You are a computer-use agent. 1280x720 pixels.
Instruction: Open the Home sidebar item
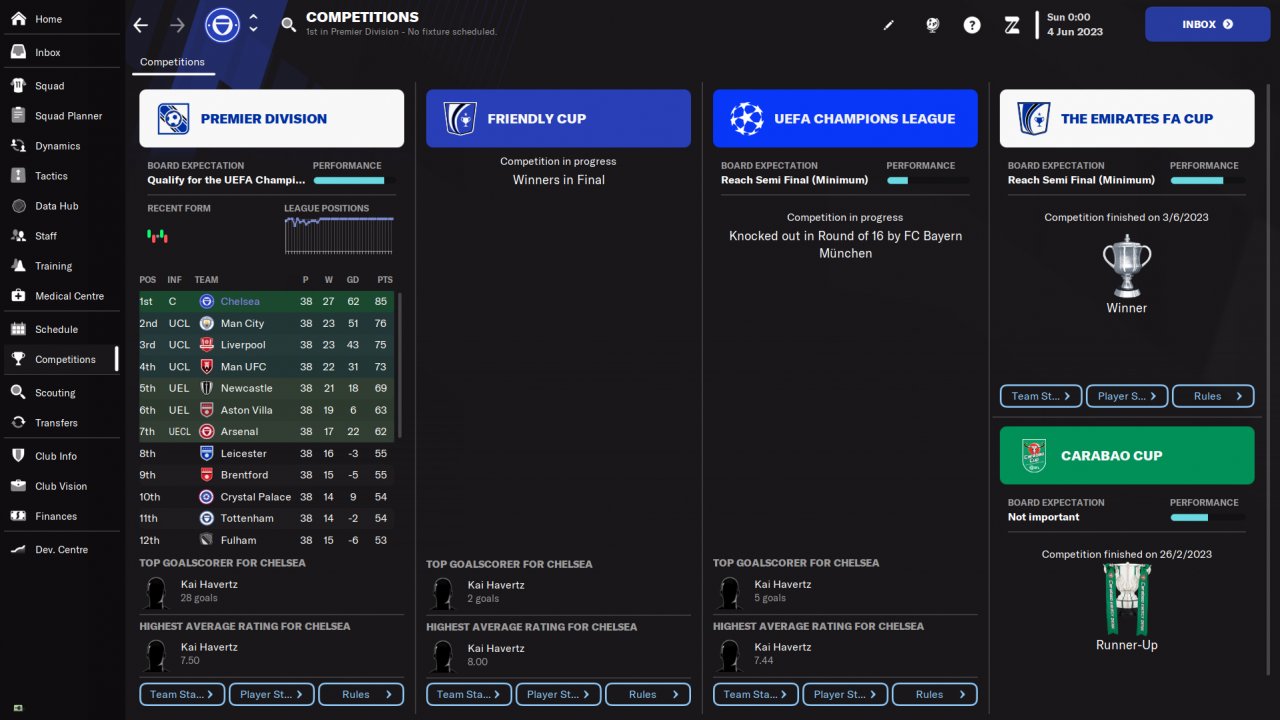point(60,19)
